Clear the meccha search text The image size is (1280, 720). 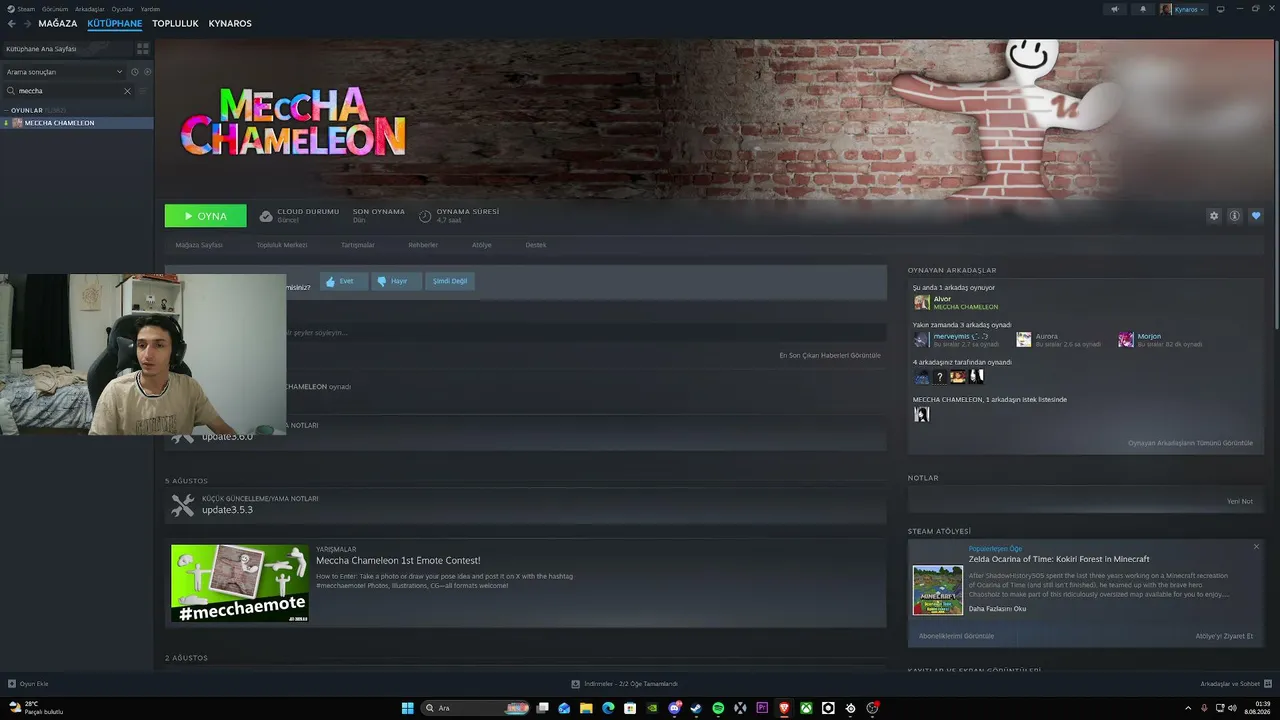(127, 91)
